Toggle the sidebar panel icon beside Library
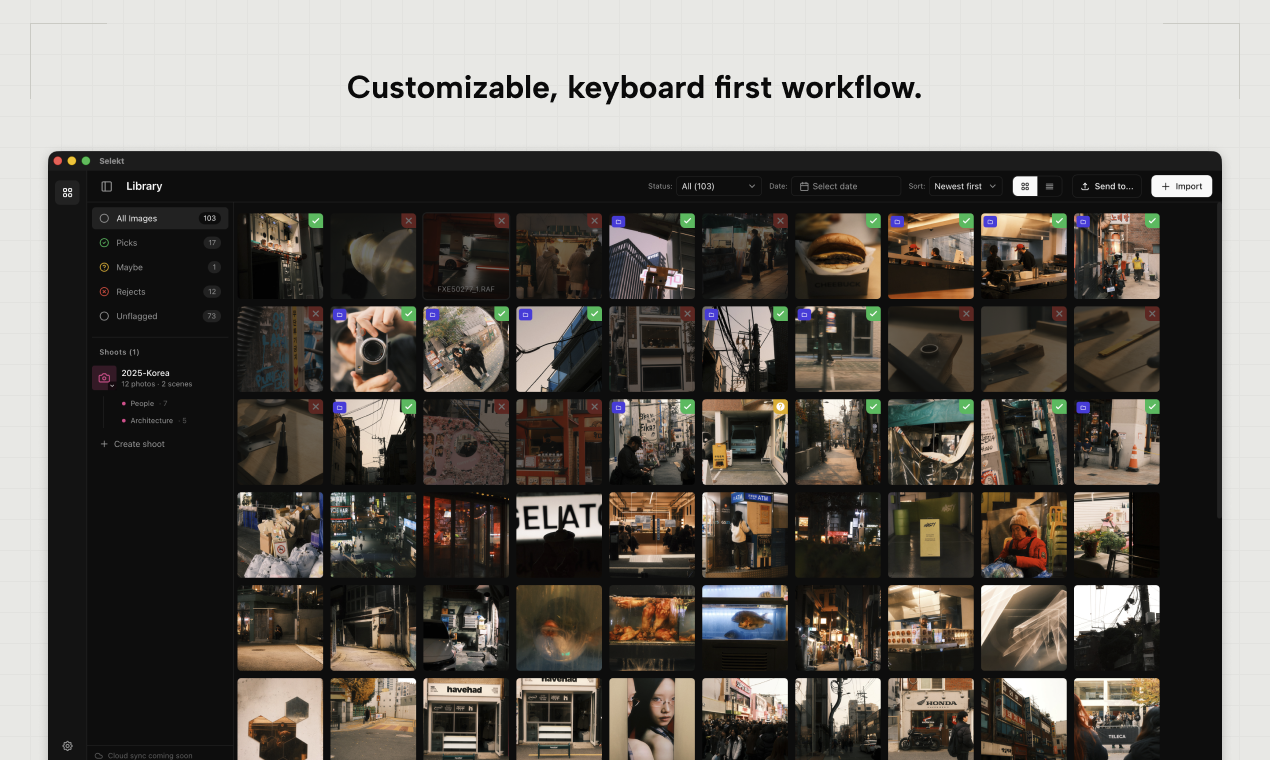 (107, 186)
